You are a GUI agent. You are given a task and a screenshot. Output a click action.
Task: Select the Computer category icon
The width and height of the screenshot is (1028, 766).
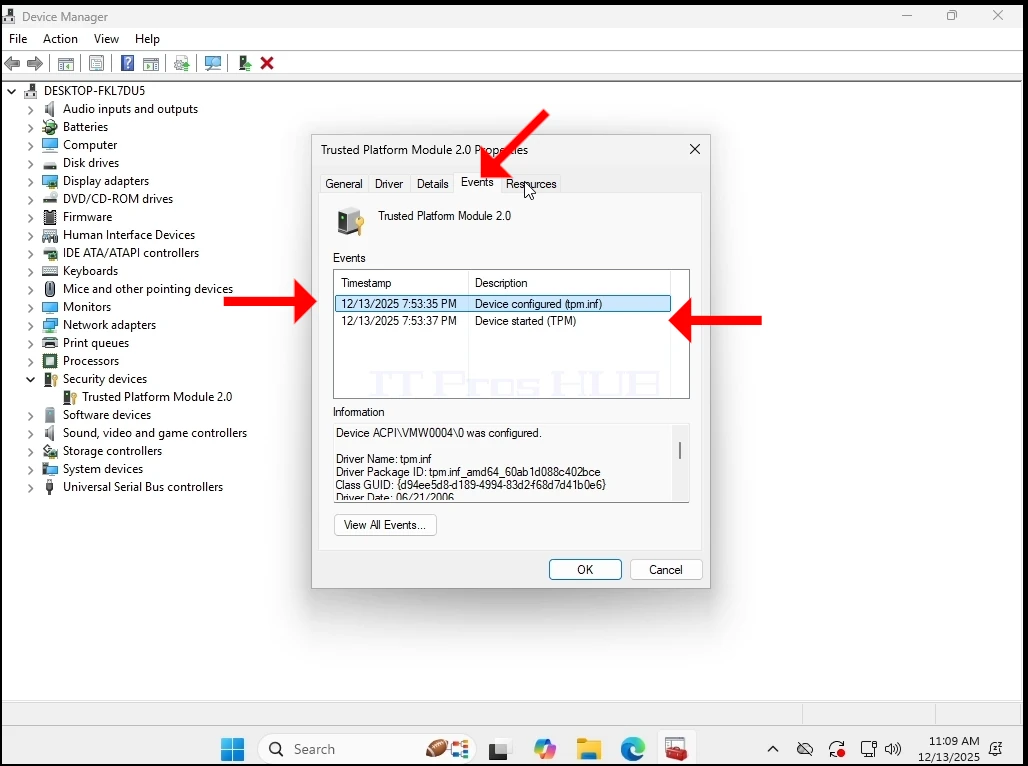coord(50,145)
